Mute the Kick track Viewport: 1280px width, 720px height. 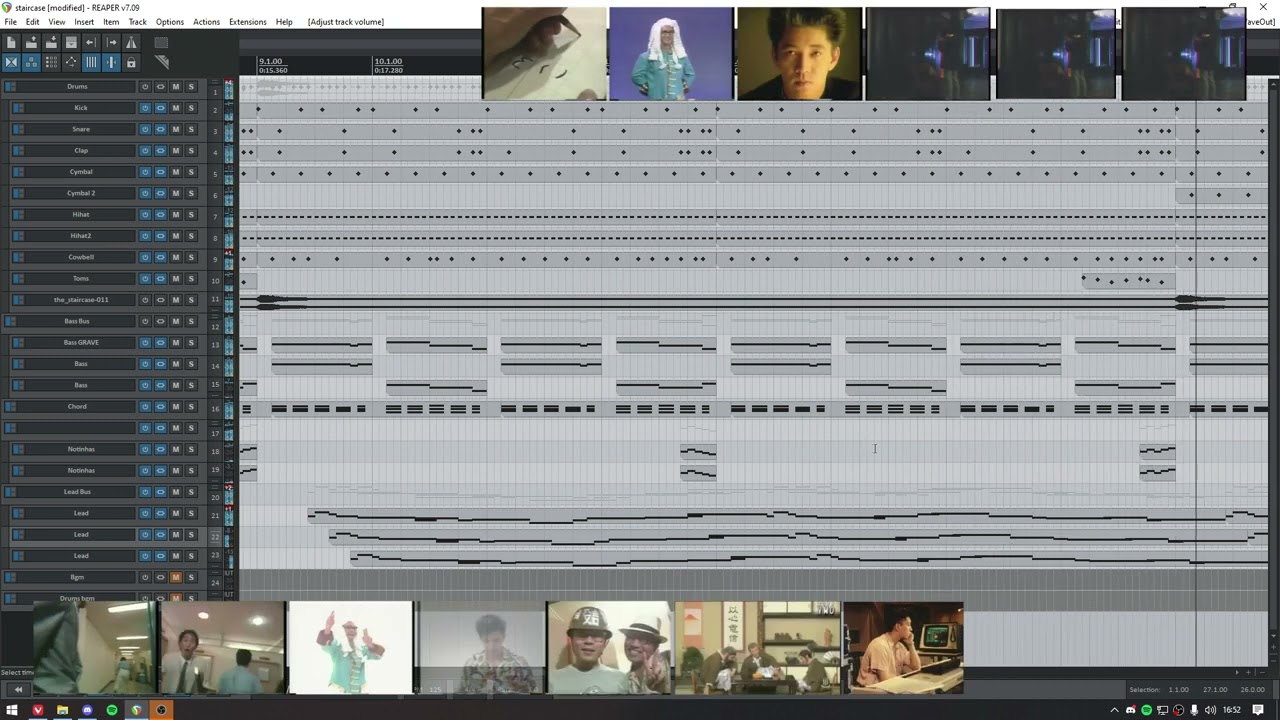[176, 108]
